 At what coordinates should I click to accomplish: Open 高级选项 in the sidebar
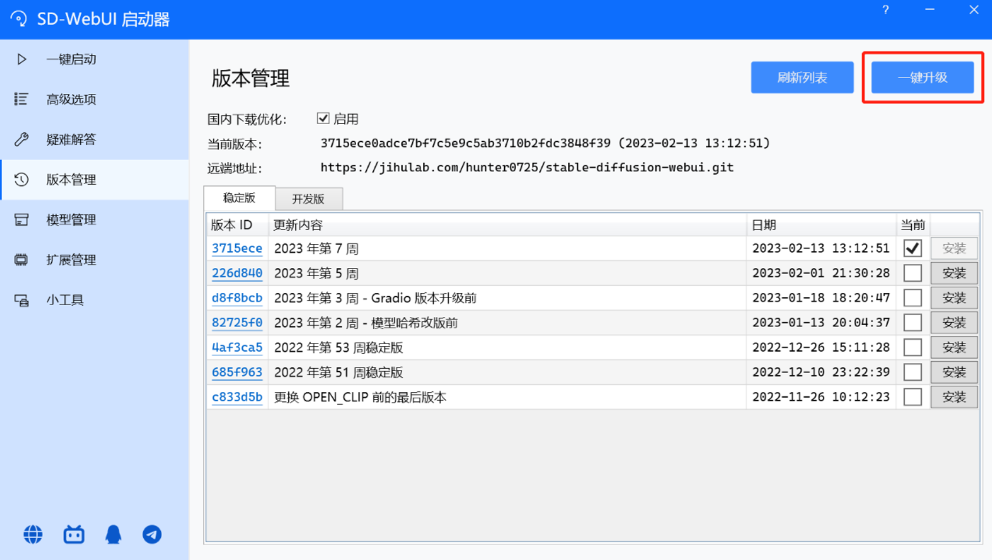[x=94, y=99]
